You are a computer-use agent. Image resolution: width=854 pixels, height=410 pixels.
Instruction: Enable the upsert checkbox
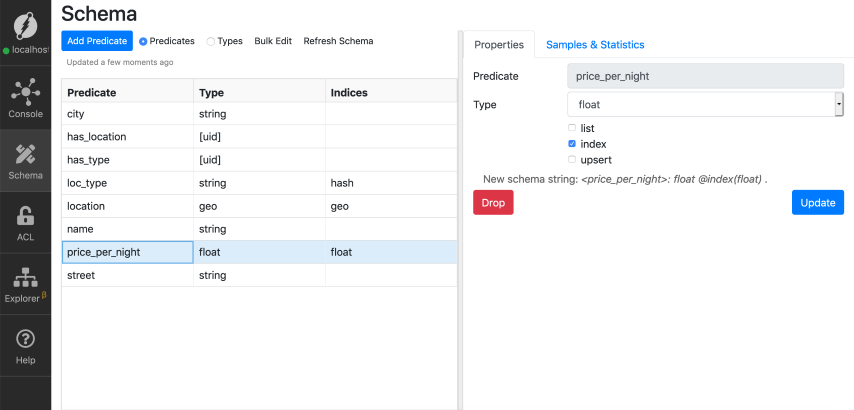[572, 160]
